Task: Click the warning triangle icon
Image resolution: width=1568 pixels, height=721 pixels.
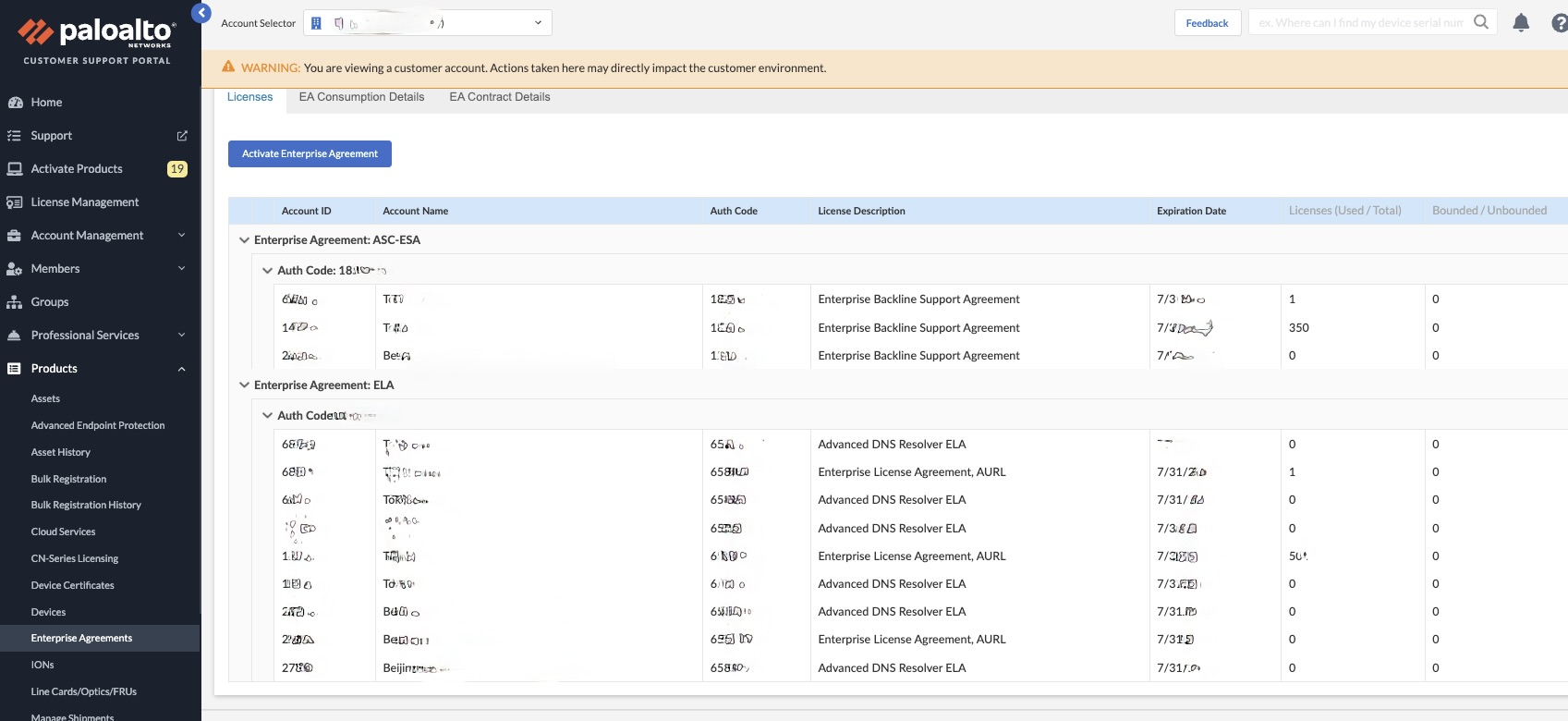Action: click(x=228, y=67)
